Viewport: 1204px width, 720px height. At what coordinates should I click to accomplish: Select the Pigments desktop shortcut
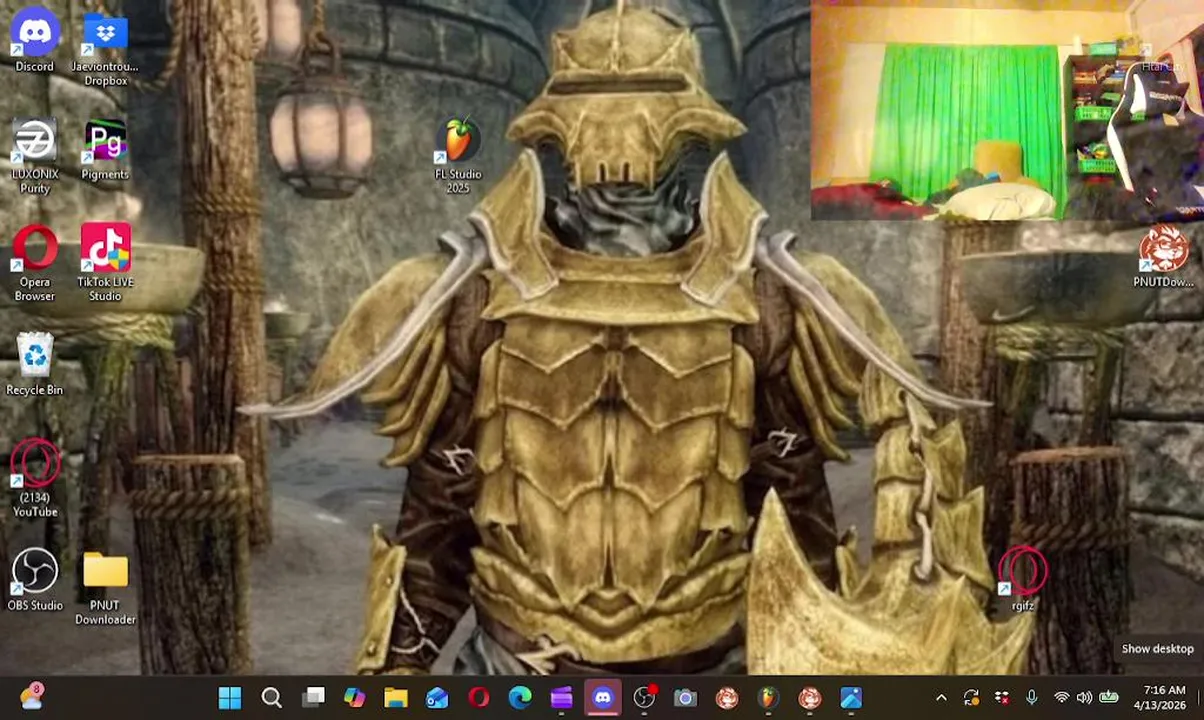pyautogui.click(x=105, y=150)
